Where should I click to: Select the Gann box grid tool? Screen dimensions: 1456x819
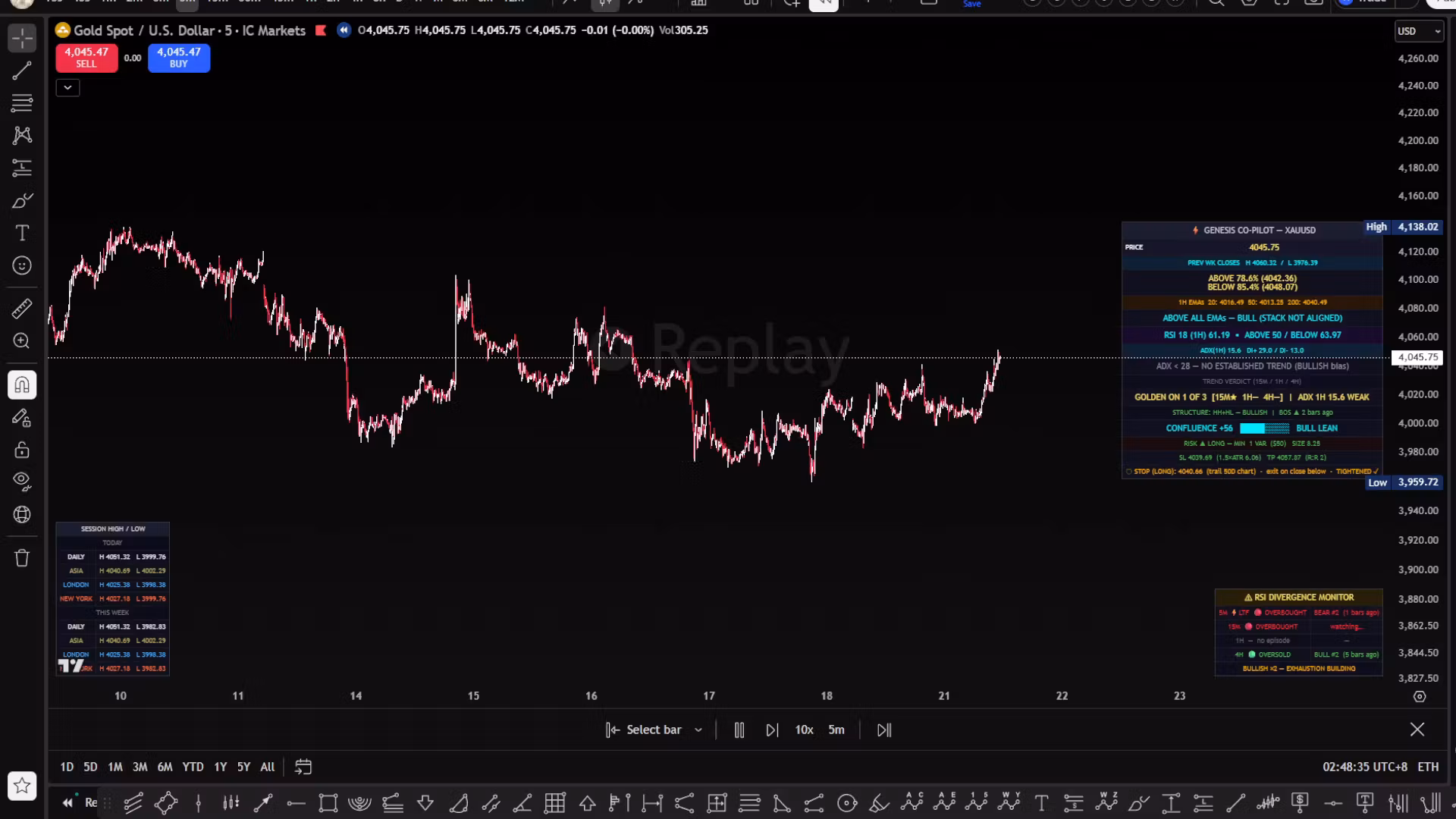click(x=555, y=802)
